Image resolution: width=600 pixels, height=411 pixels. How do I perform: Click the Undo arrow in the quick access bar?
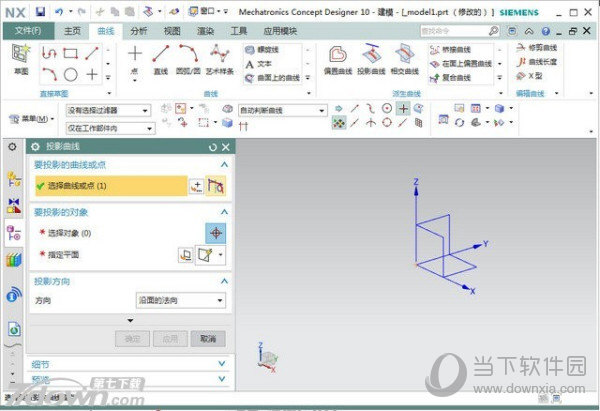tap(59, 12)
